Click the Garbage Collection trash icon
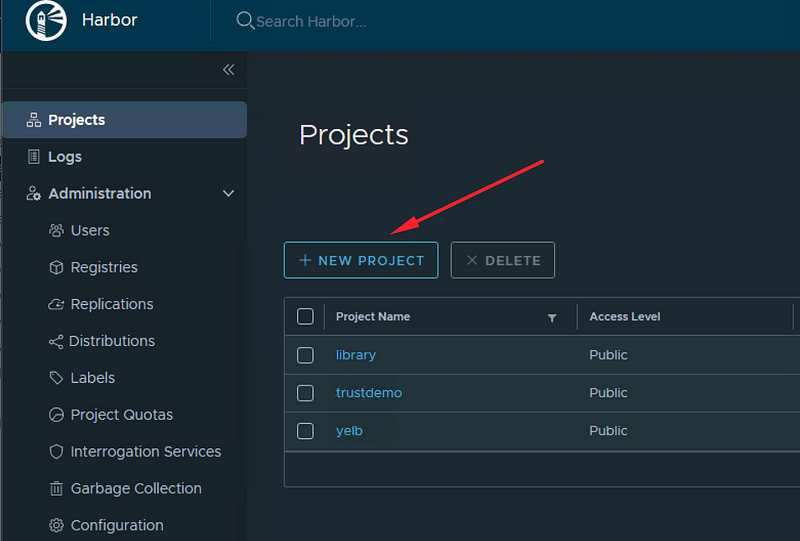Screen dimensions: 800x541 click(56, 488)
